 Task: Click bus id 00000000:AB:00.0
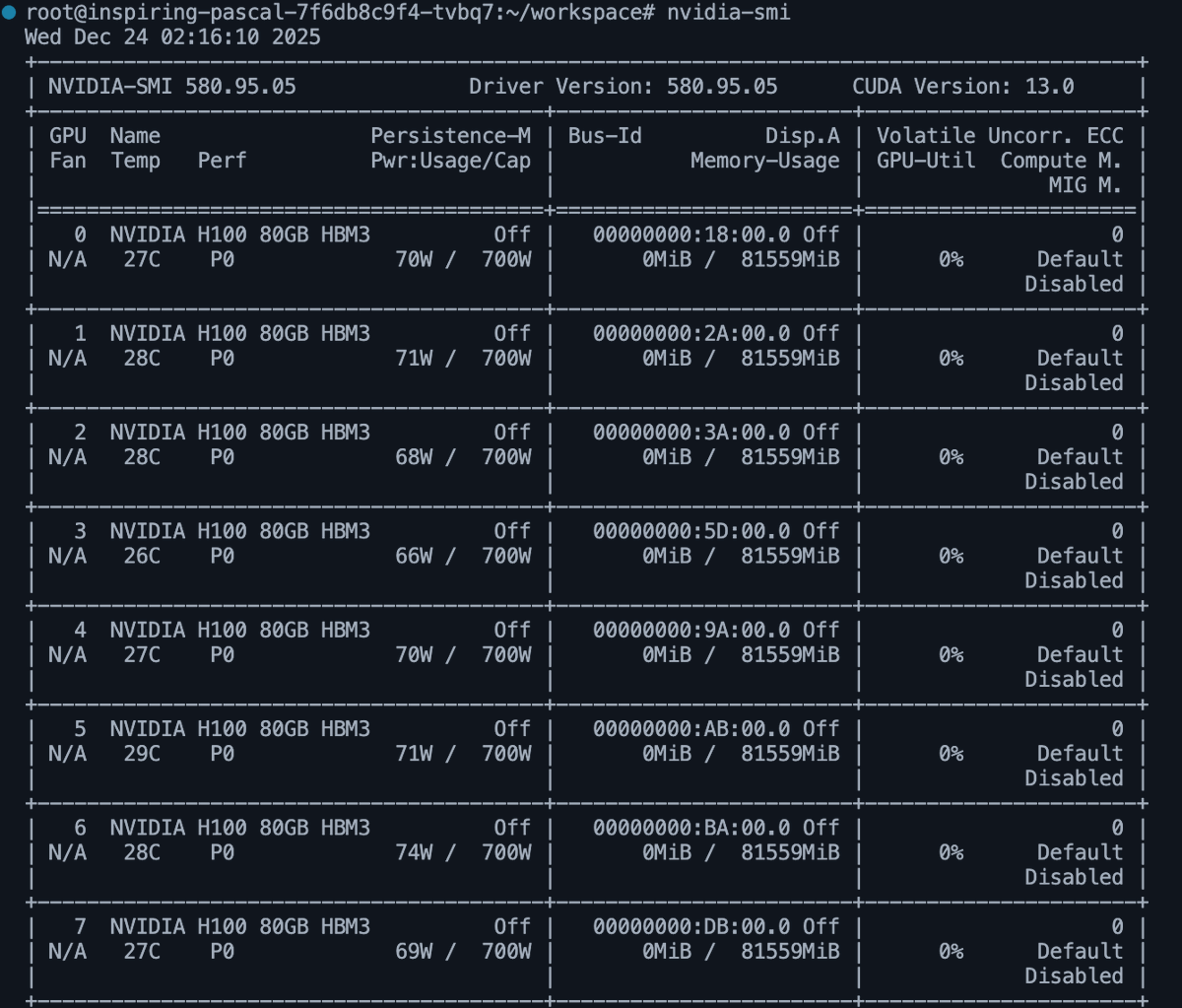click(x=691, y=728)
